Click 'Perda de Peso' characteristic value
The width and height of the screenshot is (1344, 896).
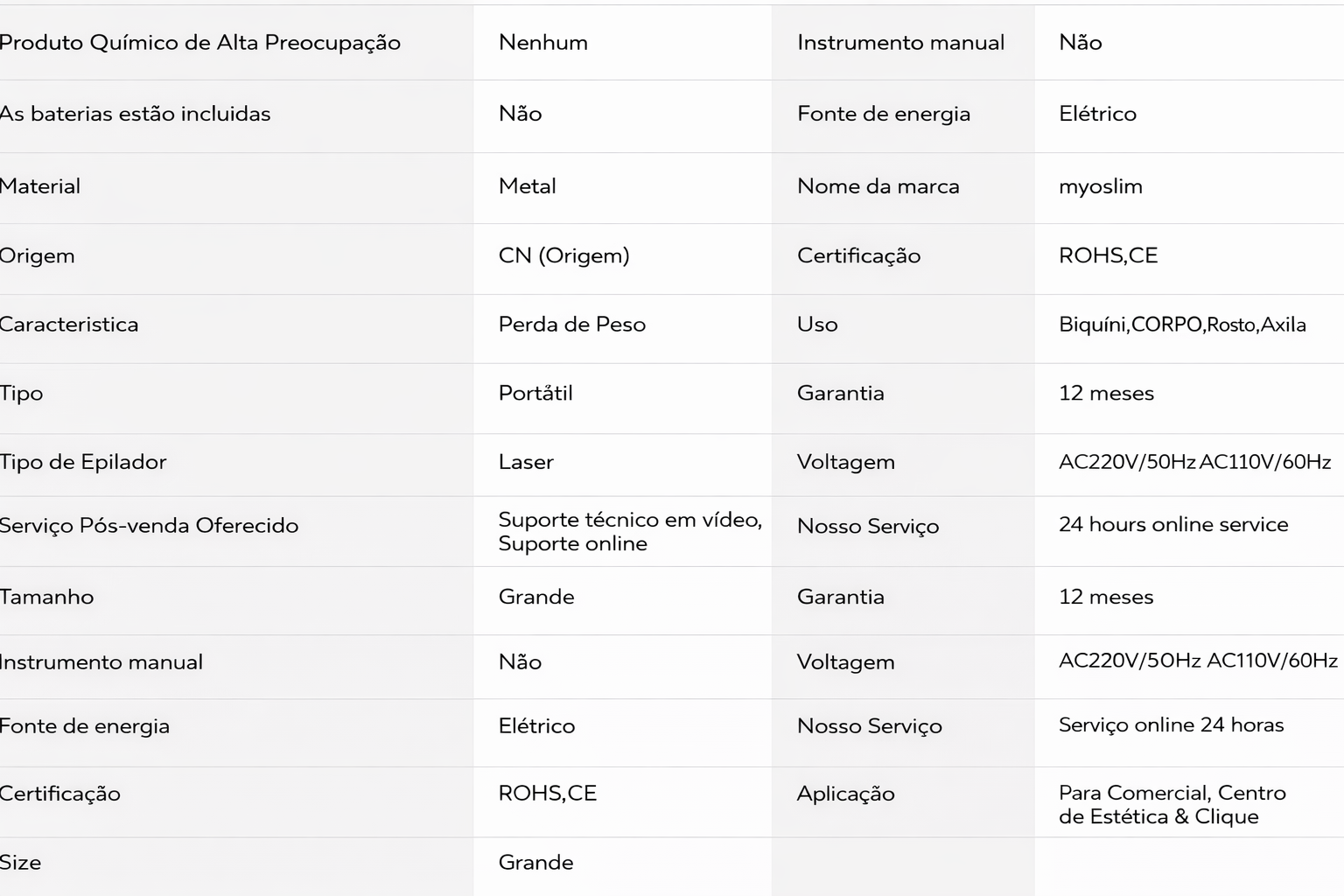click(571, 325)
